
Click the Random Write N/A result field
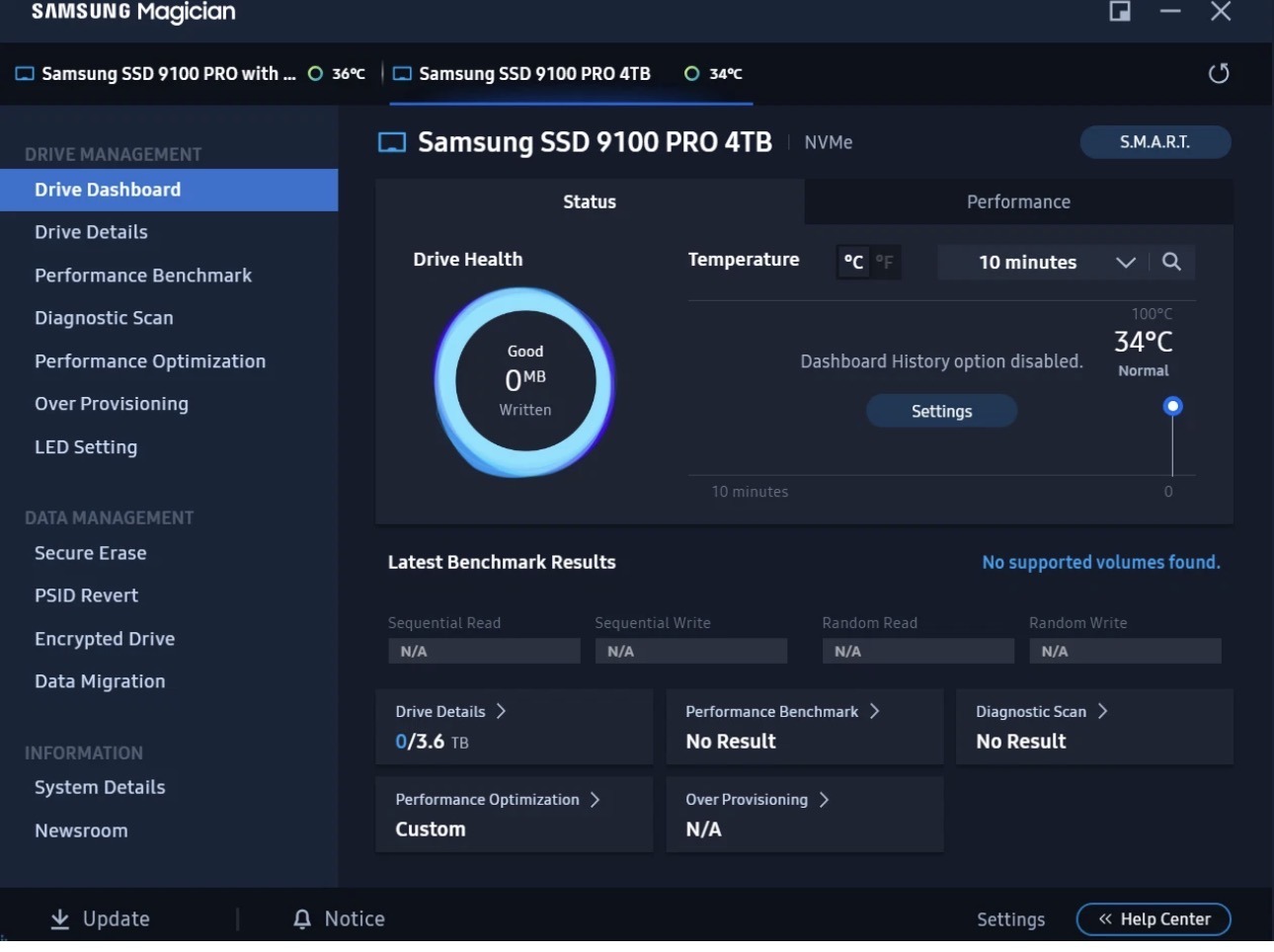pos(1125,651)
